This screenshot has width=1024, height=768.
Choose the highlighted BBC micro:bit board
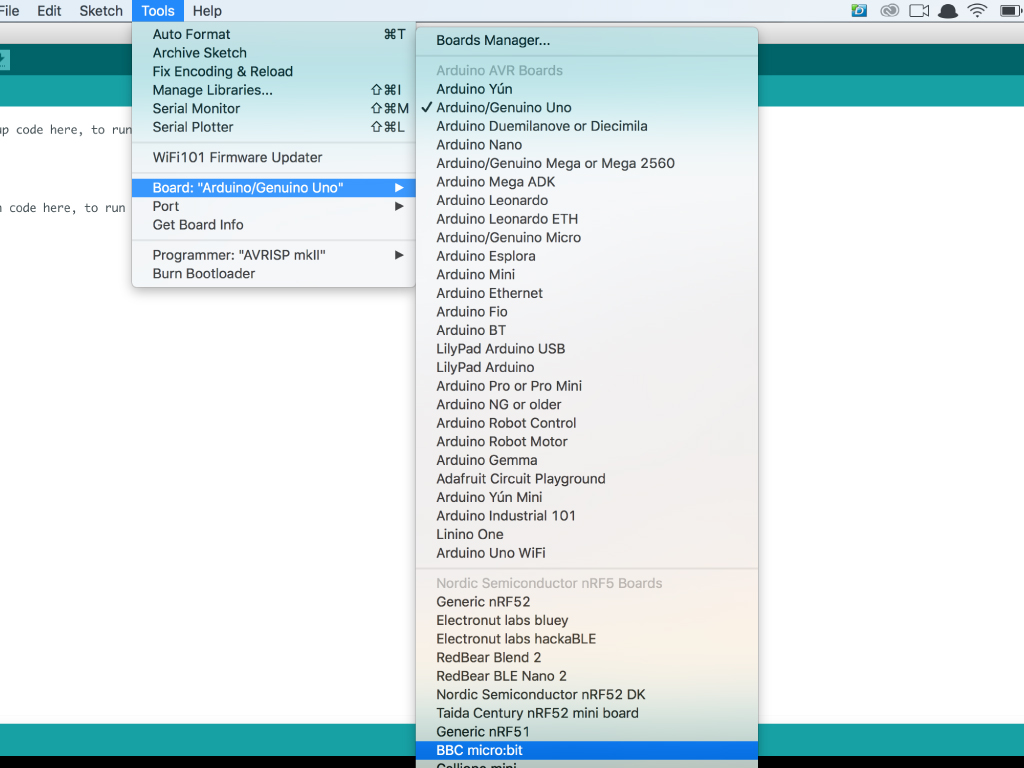(x=586, y=750)
